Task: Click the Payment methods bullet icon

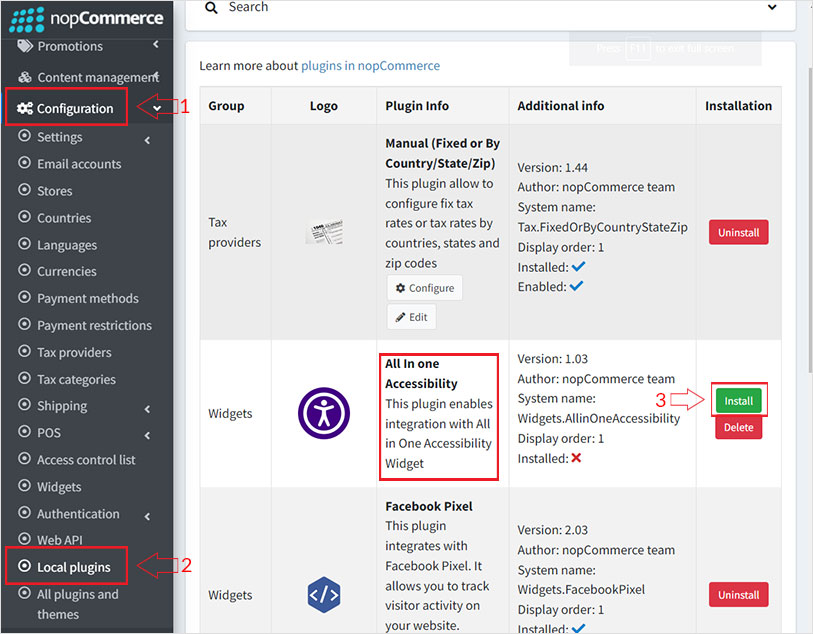Action: pos(24,297)
